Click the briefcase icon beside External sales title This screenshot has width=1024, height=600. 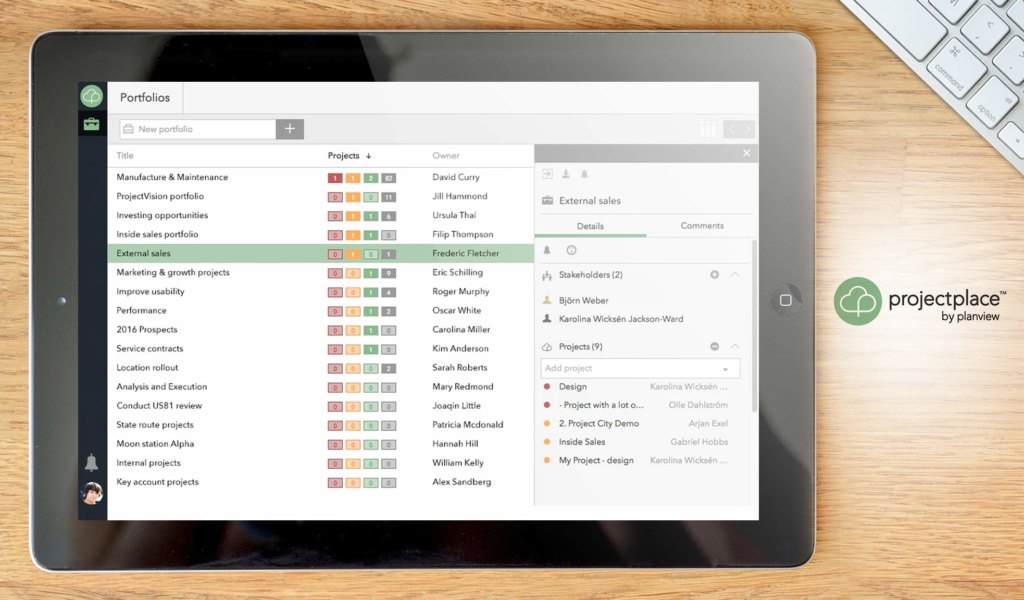547,200
